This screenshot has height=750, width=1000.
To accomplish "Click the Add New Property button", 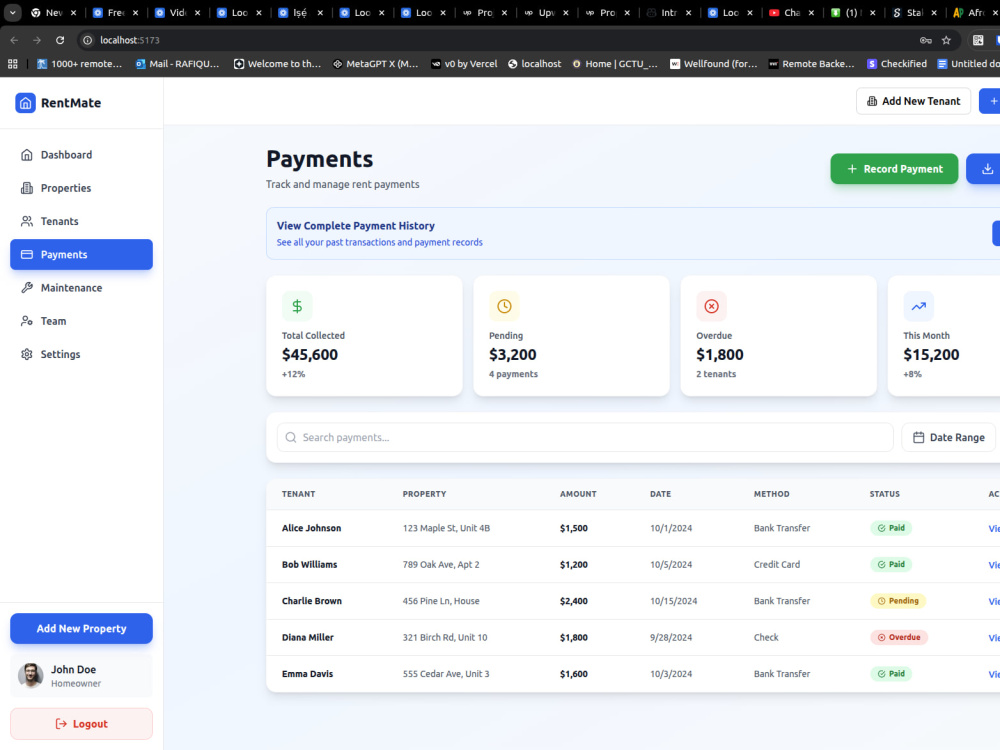I will pyautogui.click(x=82, y=628).
